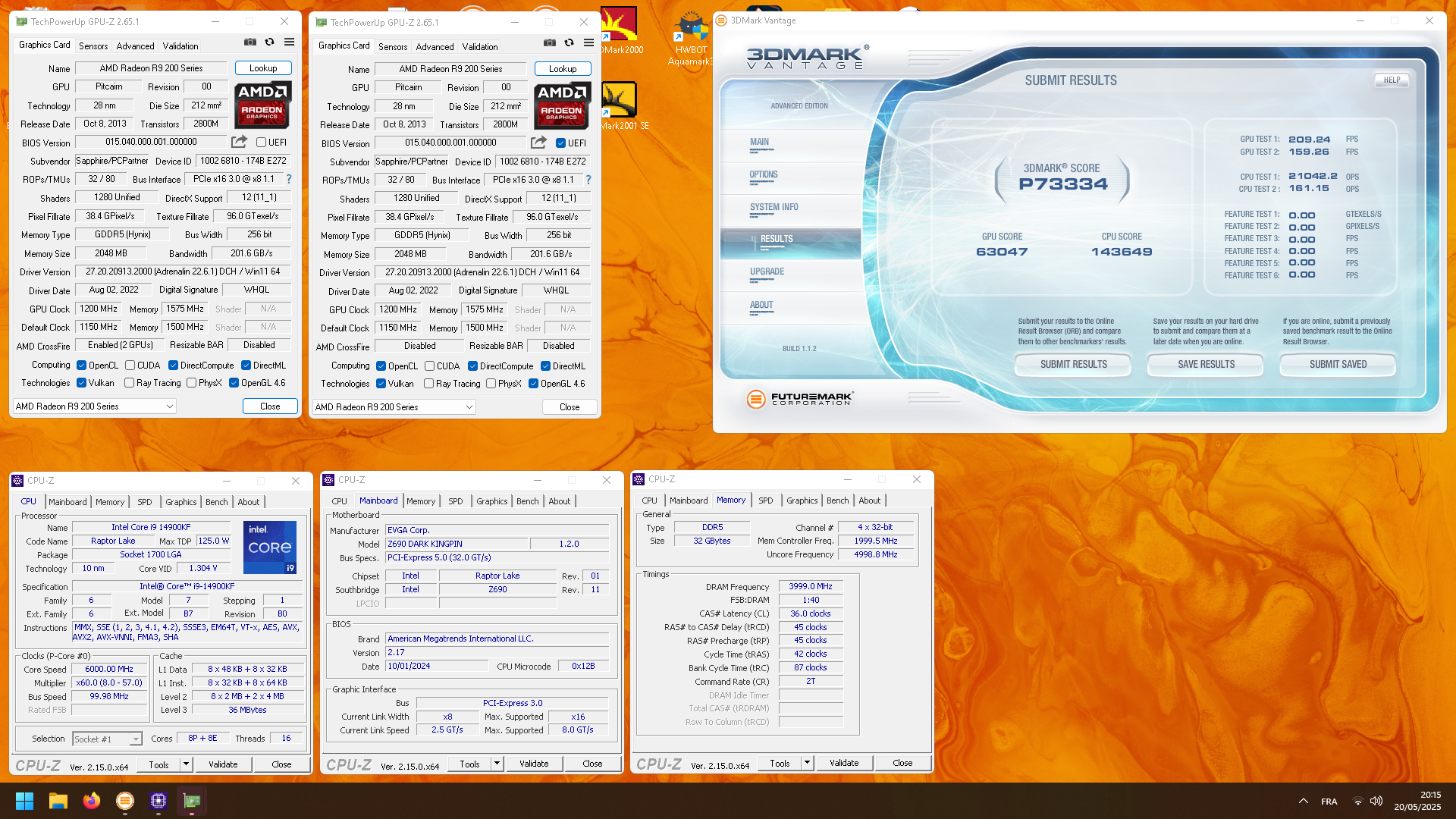Viewport: 1456px width, 819px height.
Task: Click screenshot camera icon in left GPU-Z
Action: coord(249,42)
